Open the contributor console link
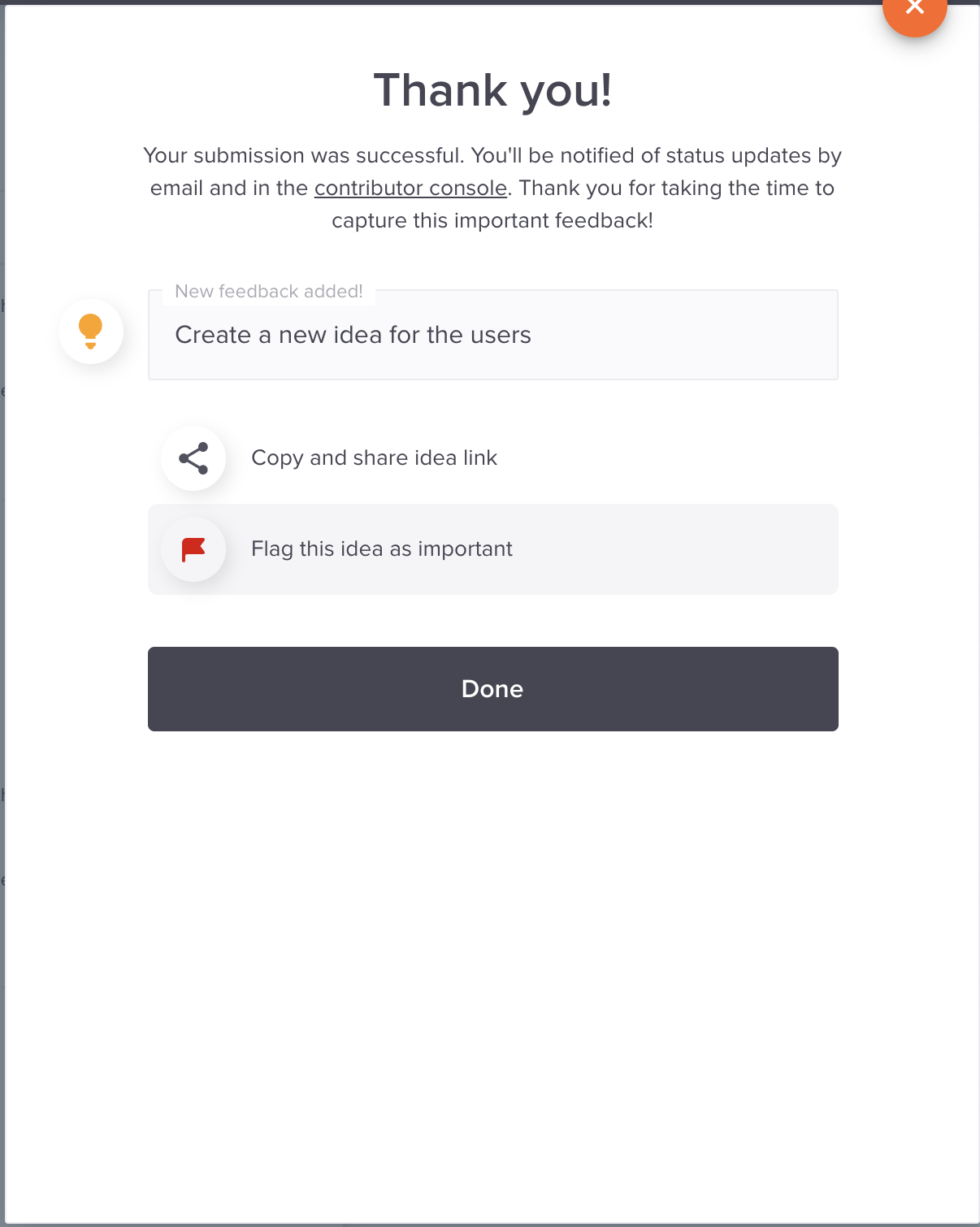 pyautogui.click(x=410, y=188)
